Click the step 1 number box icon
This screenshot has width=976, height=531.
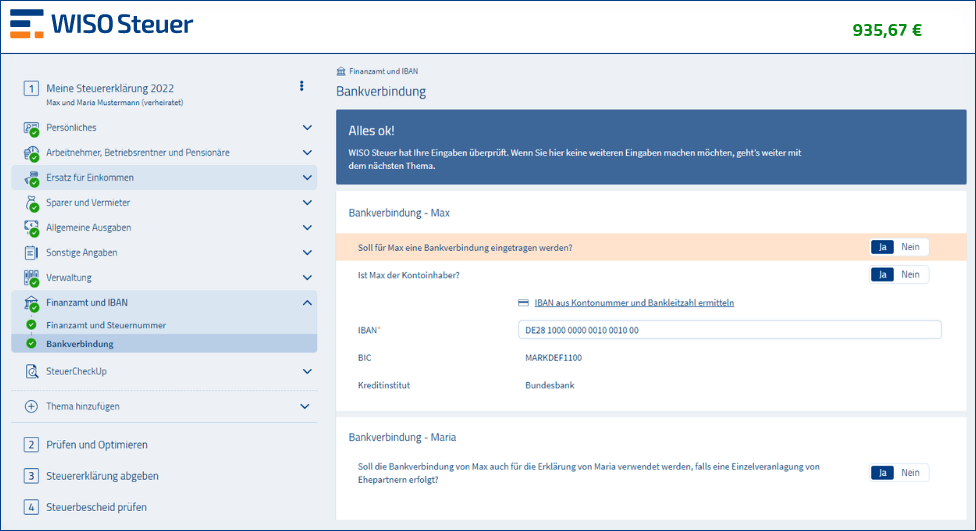(31, 88)
